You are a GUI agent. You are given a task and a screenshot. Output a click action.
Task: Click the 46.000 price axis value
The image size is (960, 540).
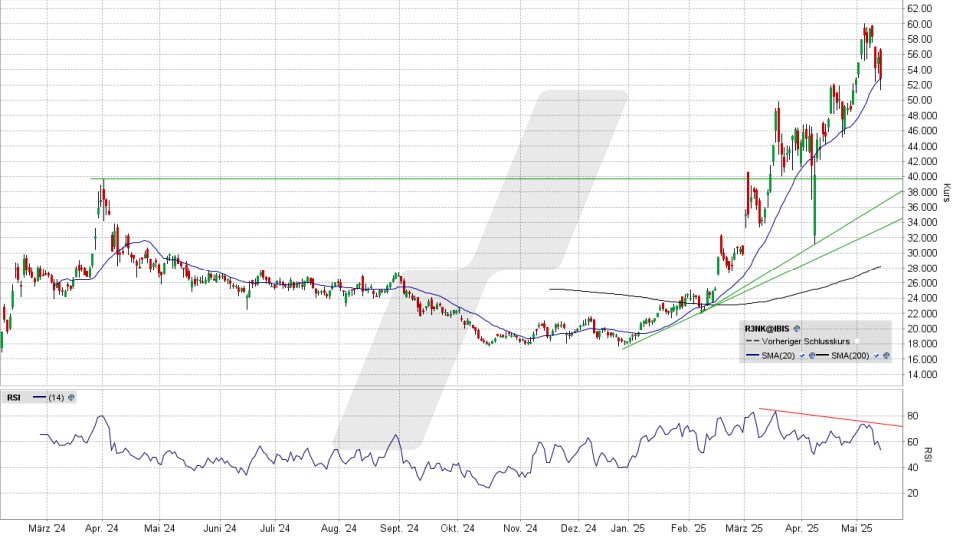[922, 131]
